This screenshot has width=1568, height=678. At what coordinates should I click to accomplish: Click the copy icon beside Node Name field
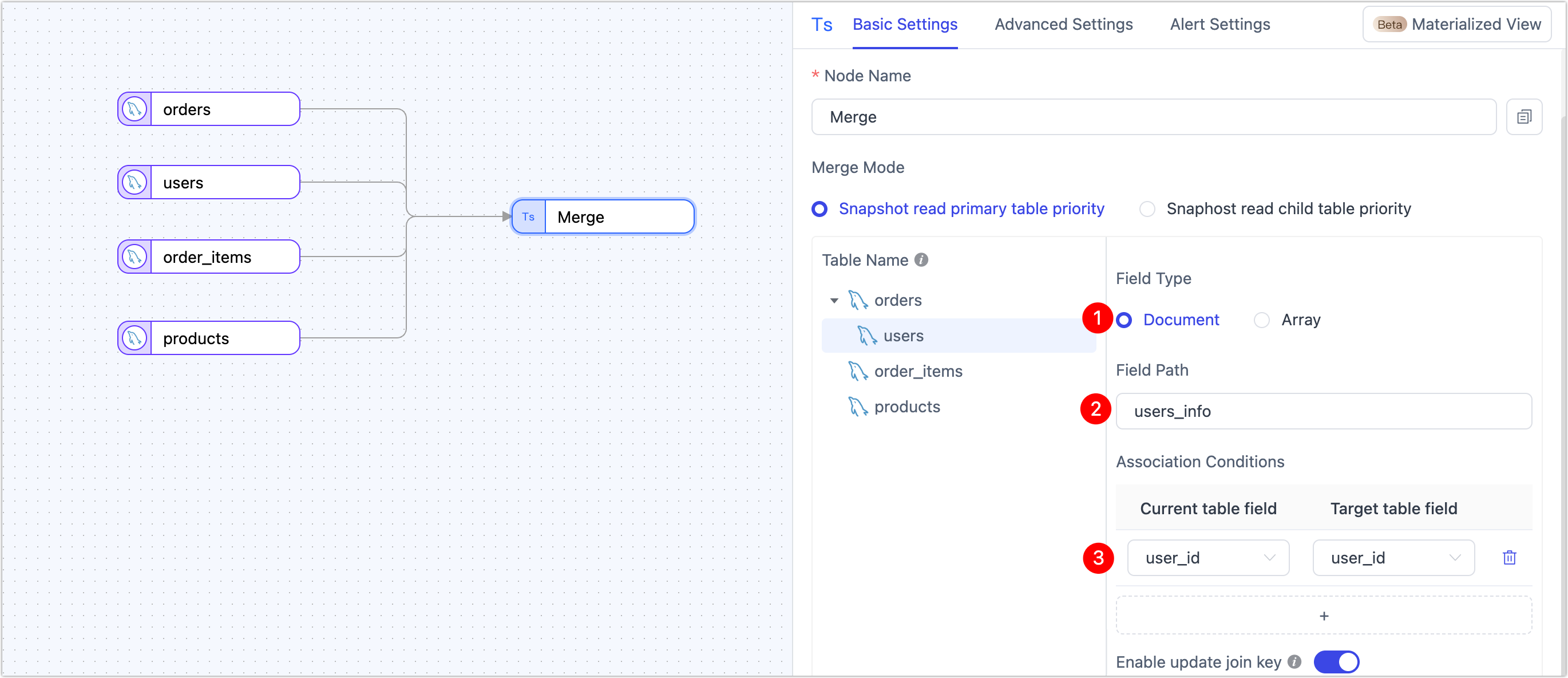tap(1523, 117)
